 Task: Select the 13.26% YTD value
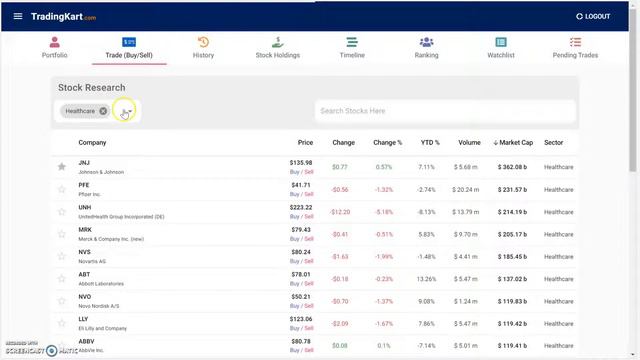tap(427, 279)
